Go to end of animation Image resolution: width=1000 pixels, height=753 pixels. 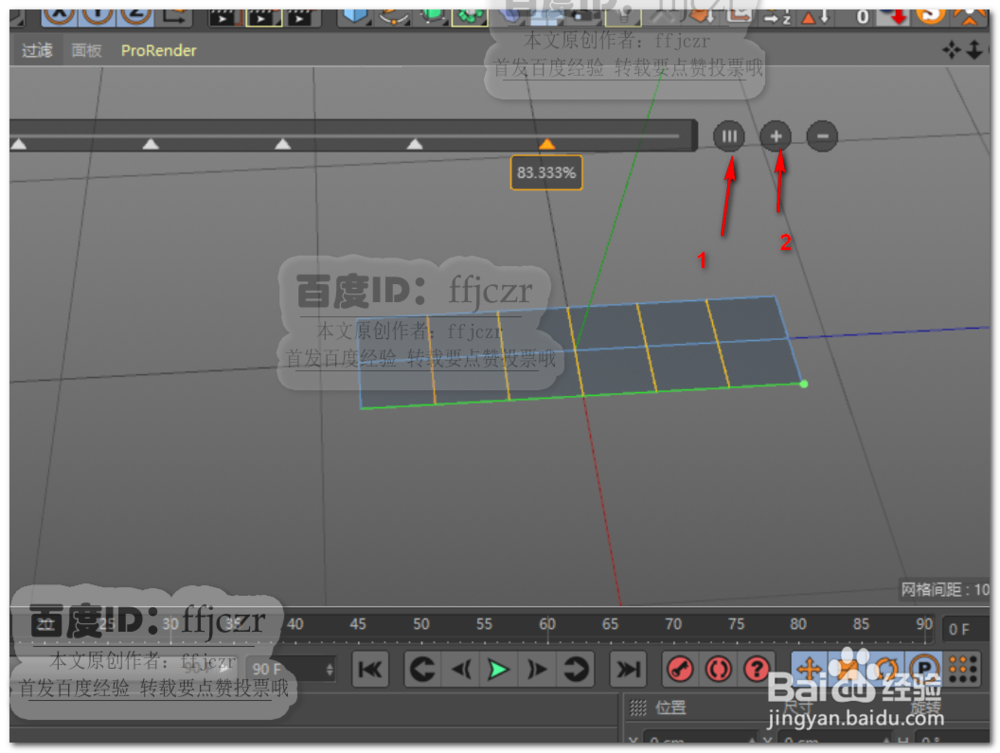pos(628,669)
